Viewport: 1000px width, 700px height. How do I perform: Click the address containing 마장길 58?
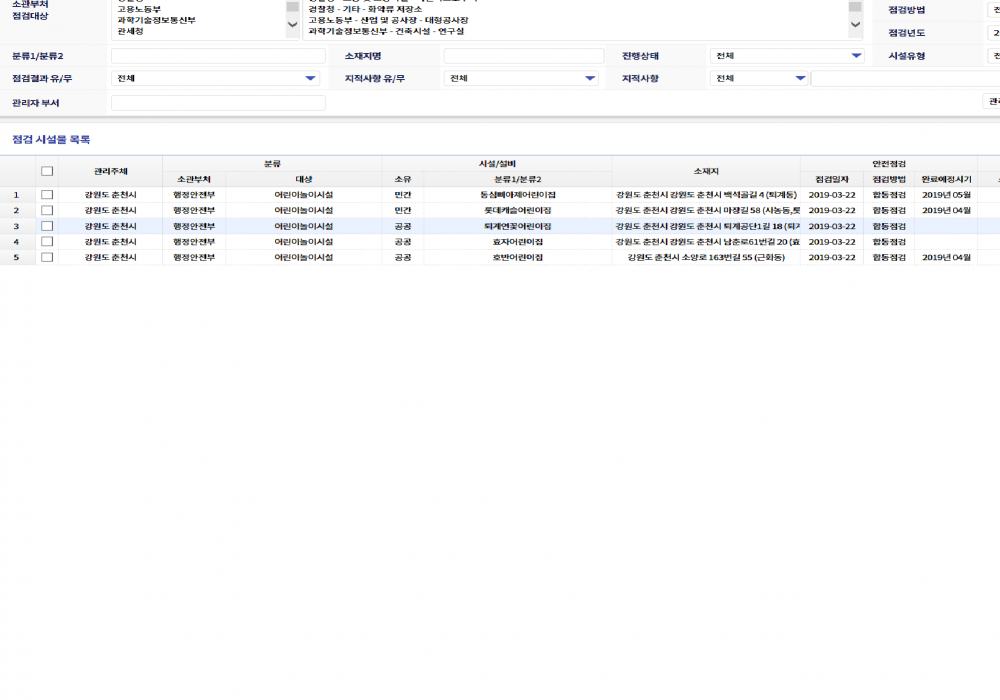[x=707, y=210]
